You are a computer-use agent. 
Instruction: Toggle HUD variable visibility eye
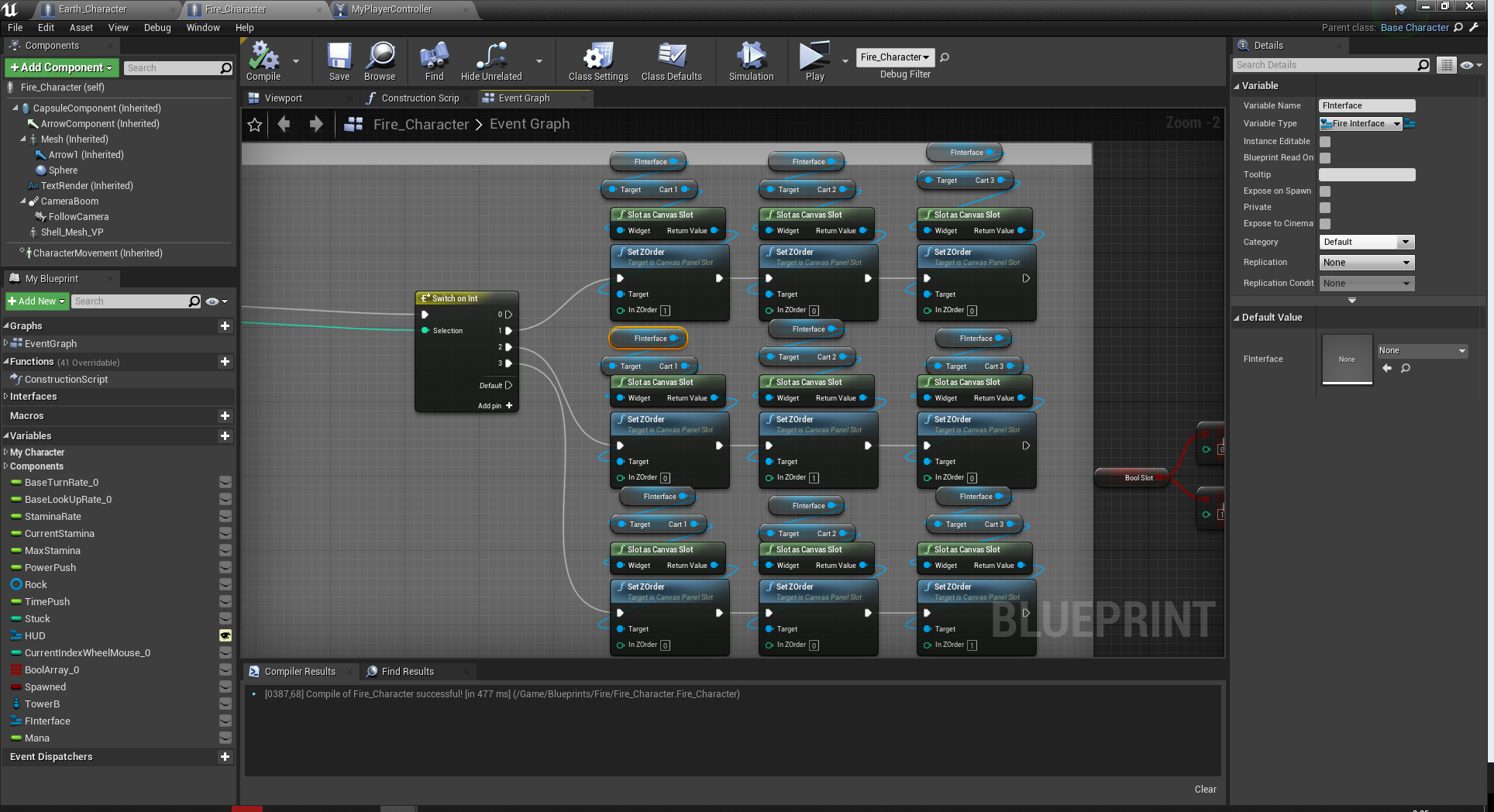click(225, 636)
